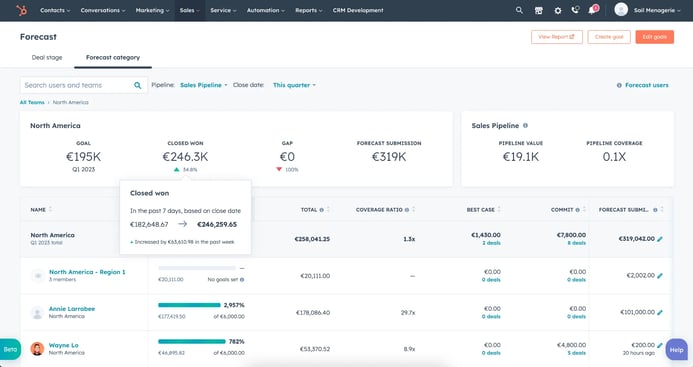Image resolution: width=693 pixels, height=367 pixels.
Task: Open the Sales Pipeline dropdown filter
Action: (203, 85)
